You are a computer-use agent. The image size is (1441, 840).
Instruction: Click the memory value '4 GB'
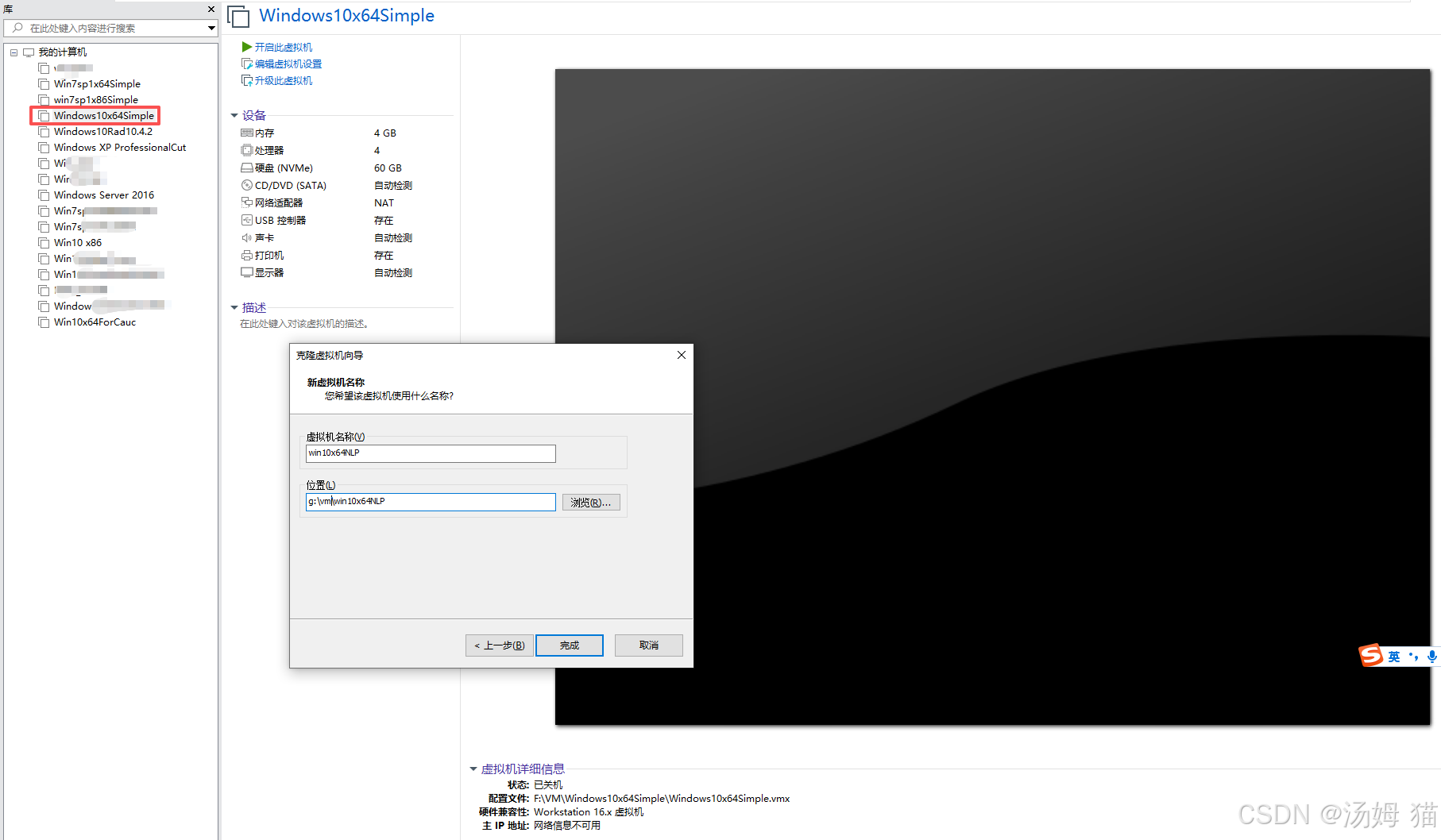coord(385,133)
